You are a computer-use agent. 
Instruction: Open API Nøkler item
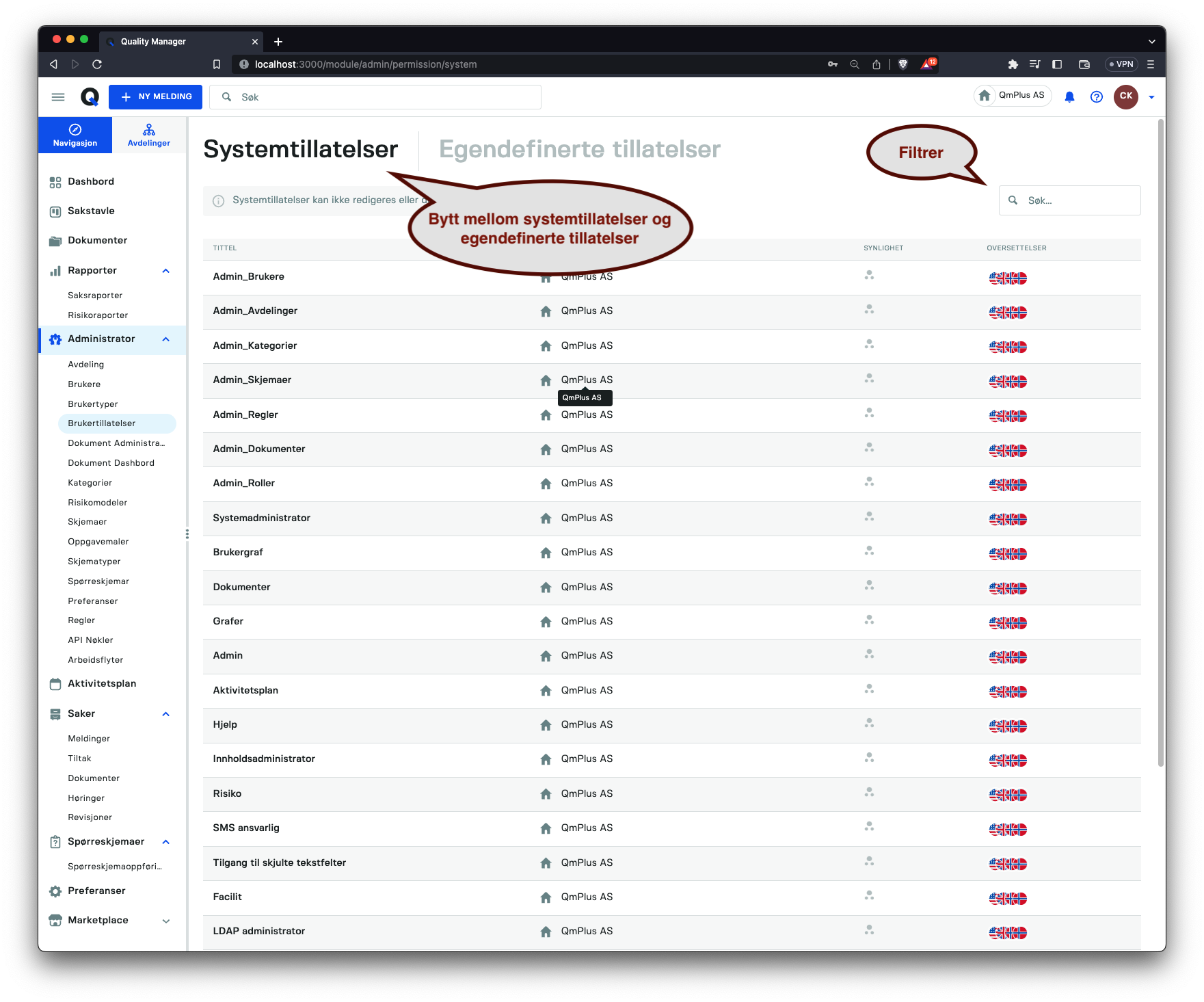coord(90,640)
